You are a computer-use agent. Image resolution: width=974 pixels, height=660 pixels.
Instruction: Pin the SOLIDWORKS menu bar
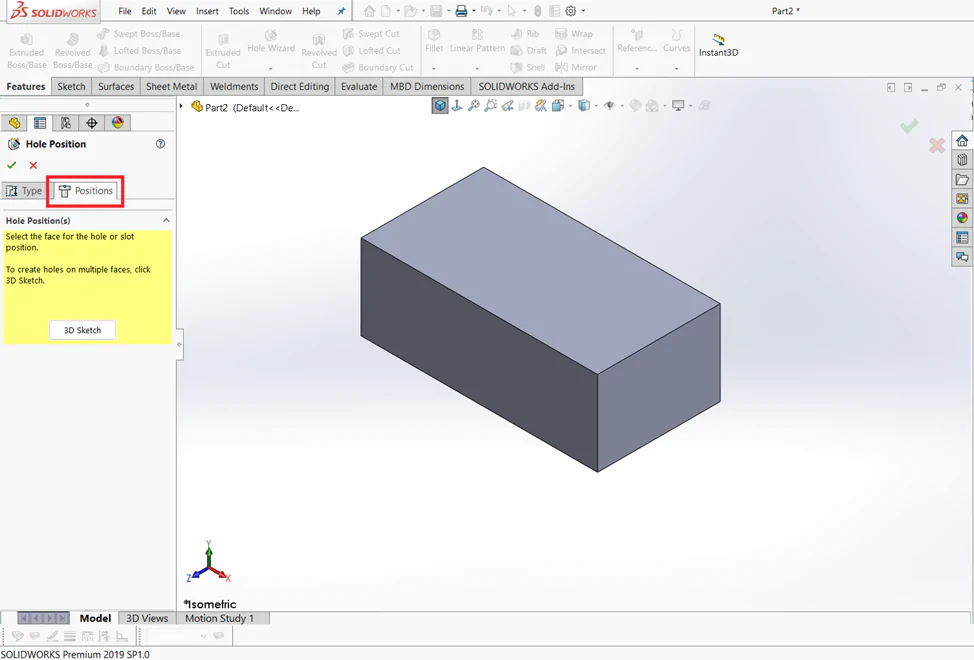(x=341, y=11)
